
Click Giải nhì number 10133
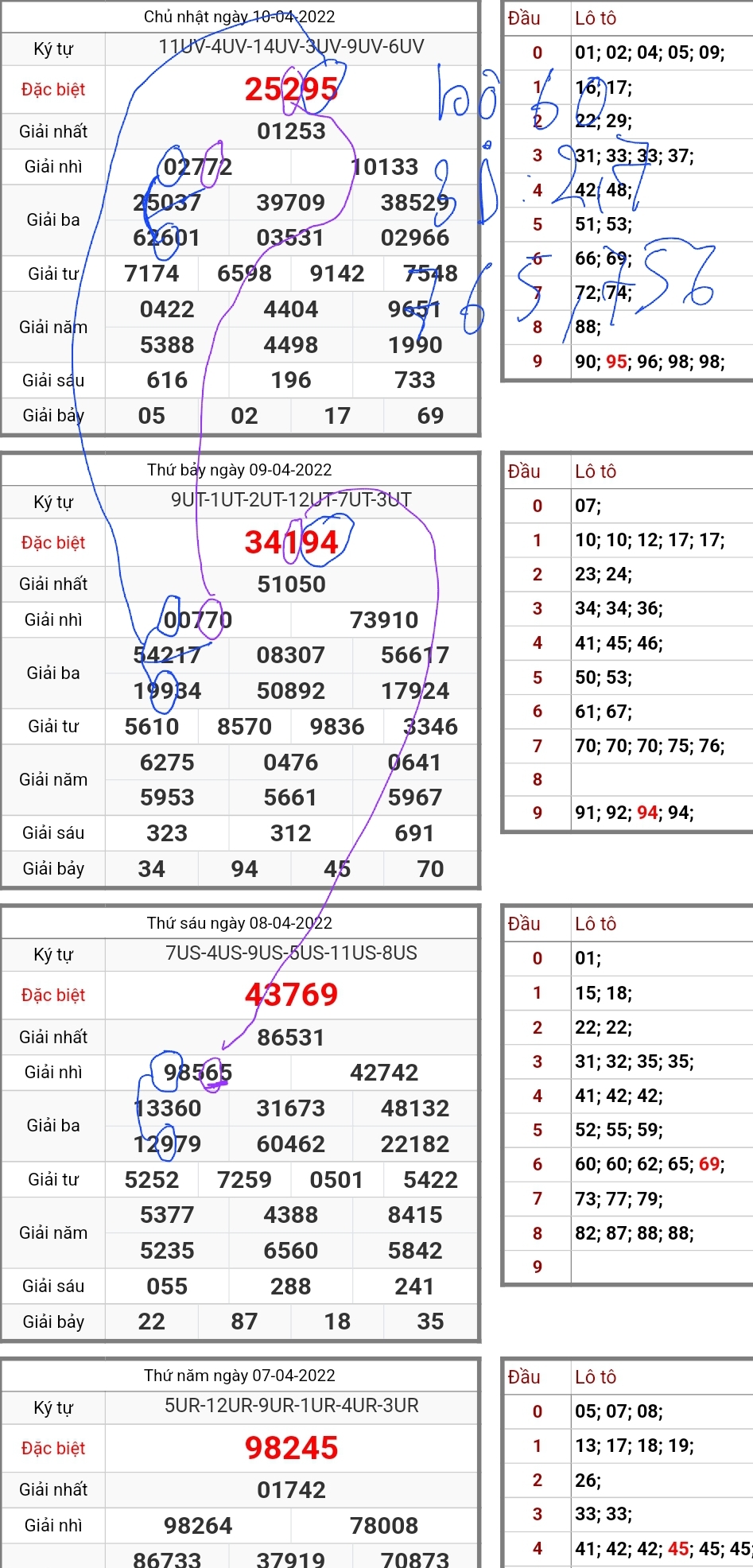(385, 167)
